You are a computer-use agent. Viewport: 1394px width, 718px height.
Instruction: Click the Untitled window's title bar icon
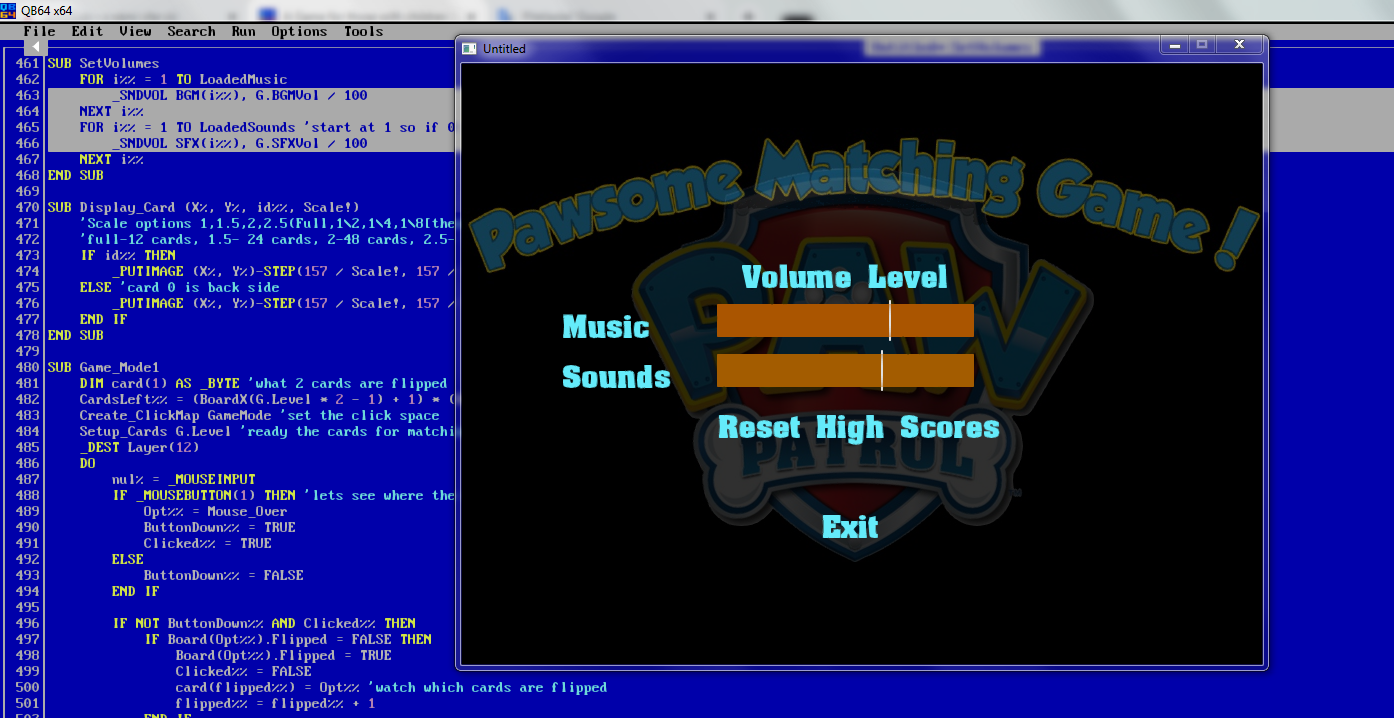[x=470, y=48]
